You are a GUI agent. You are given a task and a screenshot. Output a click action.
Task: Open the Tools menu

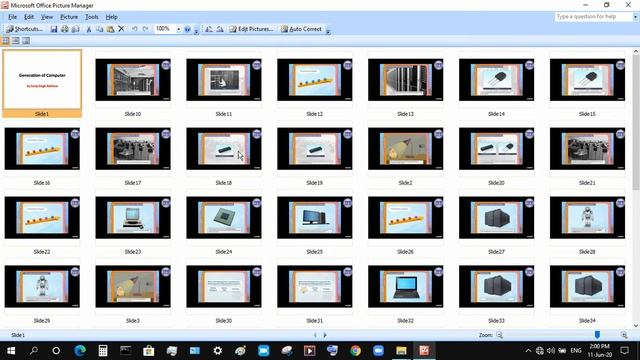click(x=92, y=17)
